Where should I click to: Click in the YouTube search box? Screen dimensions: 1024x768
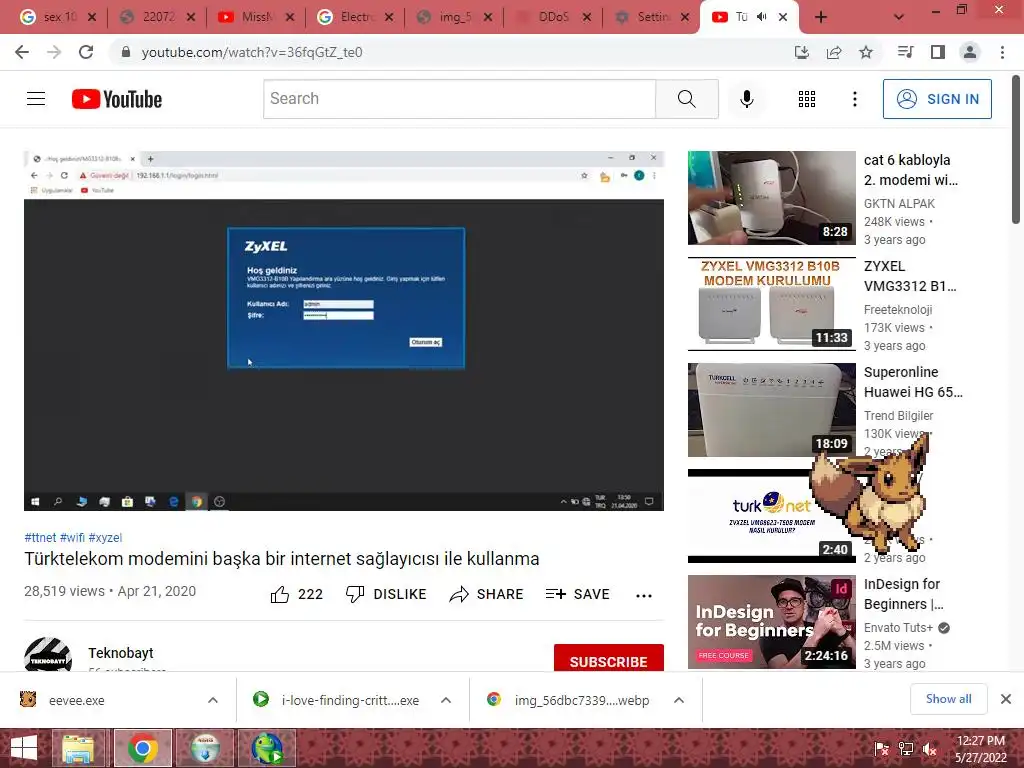[x=460, y=99]
